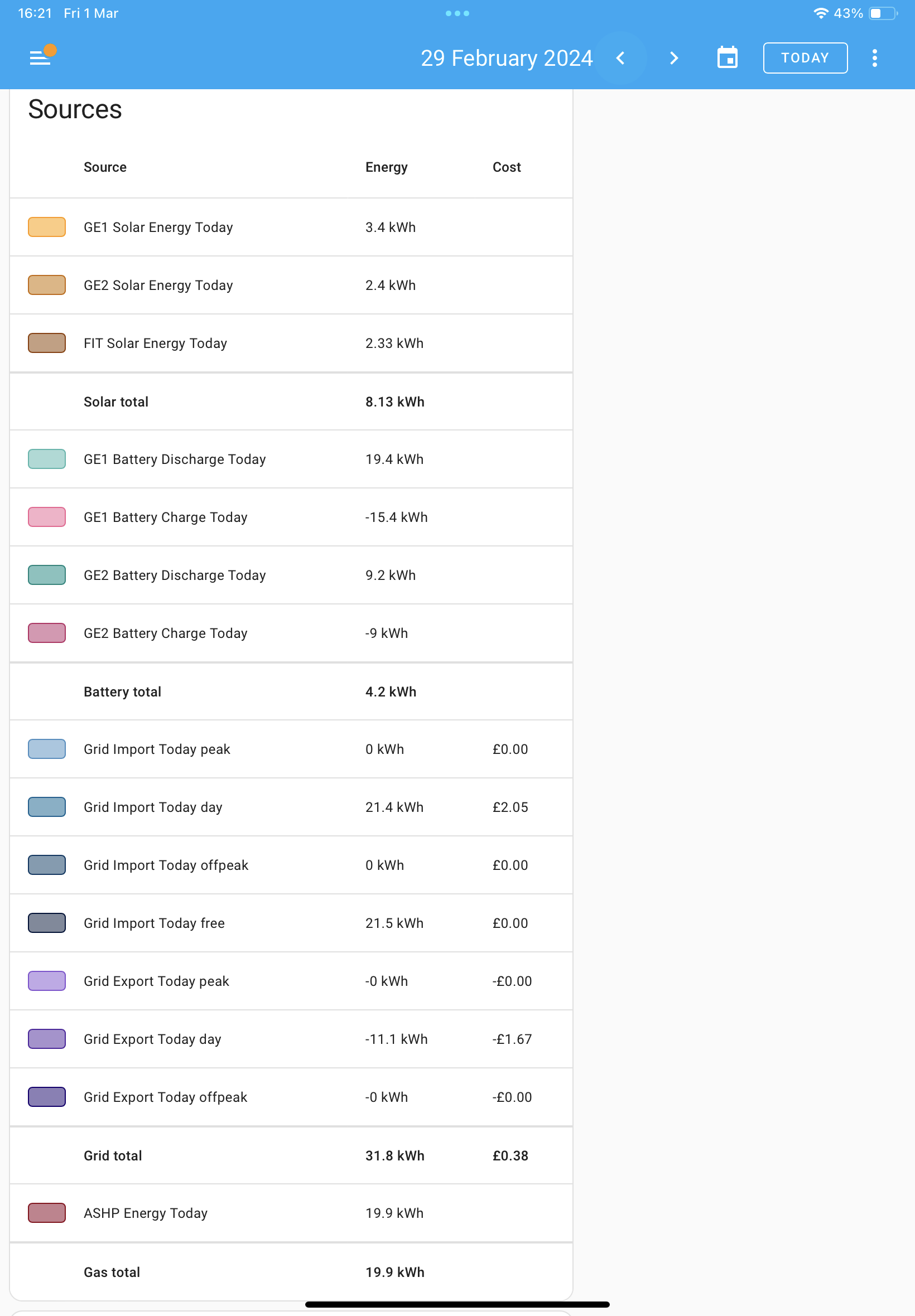Viewport: 915px width, 1316px height.
Task: Open the three-dot overflow menu
Action: point(874,58)
